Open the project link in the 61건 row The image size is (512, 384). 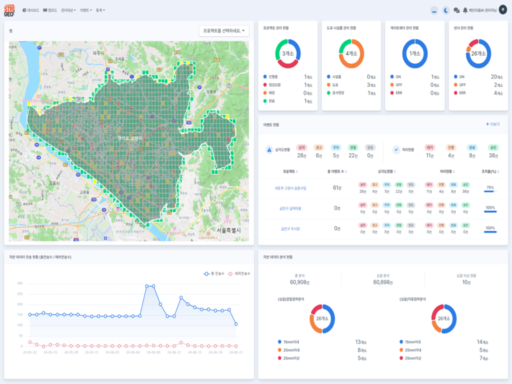[290, 188]
